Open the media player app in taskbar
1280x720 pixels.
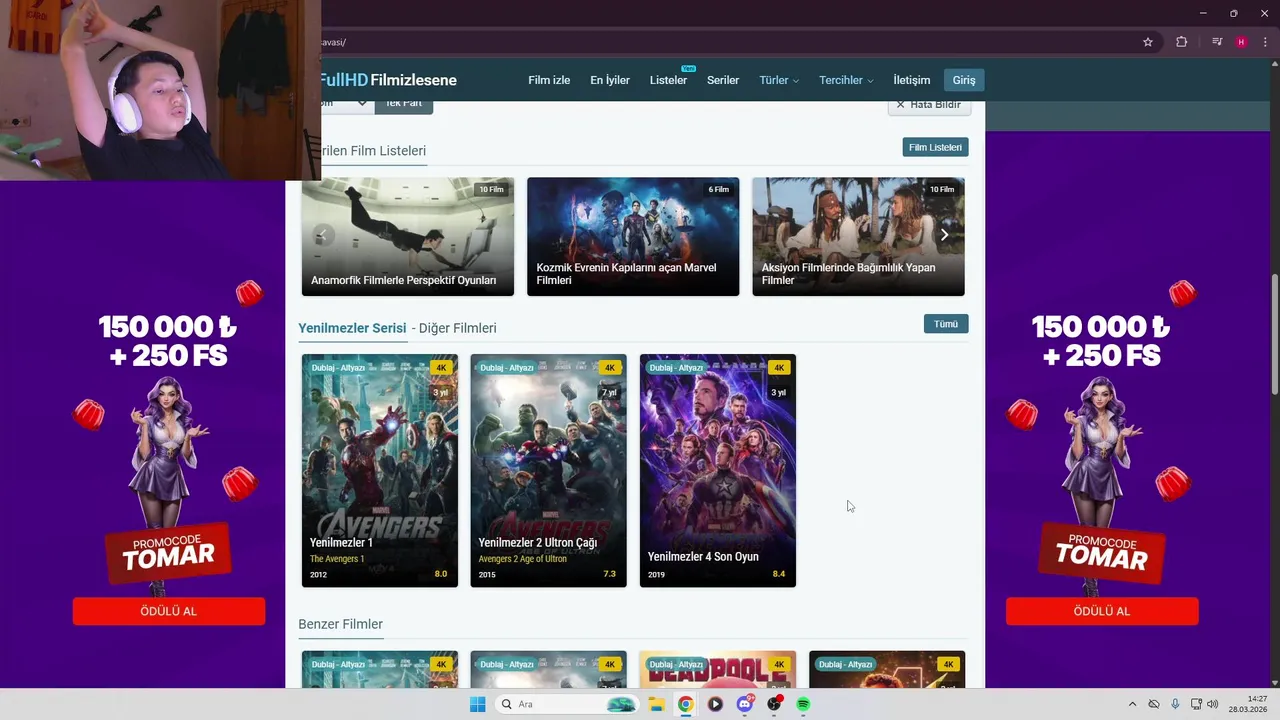(715, 704)
